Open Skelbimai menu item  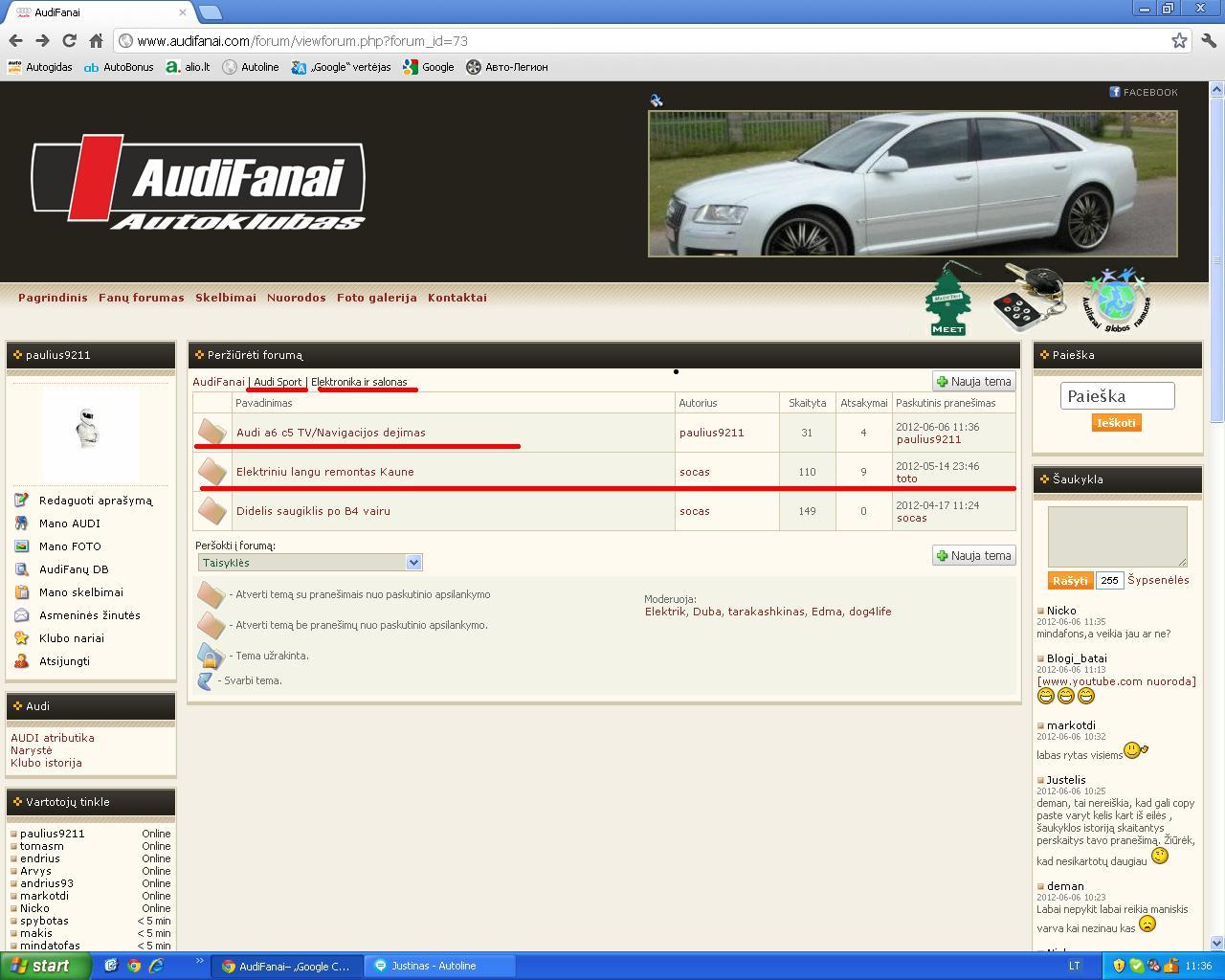pos(226,298)
